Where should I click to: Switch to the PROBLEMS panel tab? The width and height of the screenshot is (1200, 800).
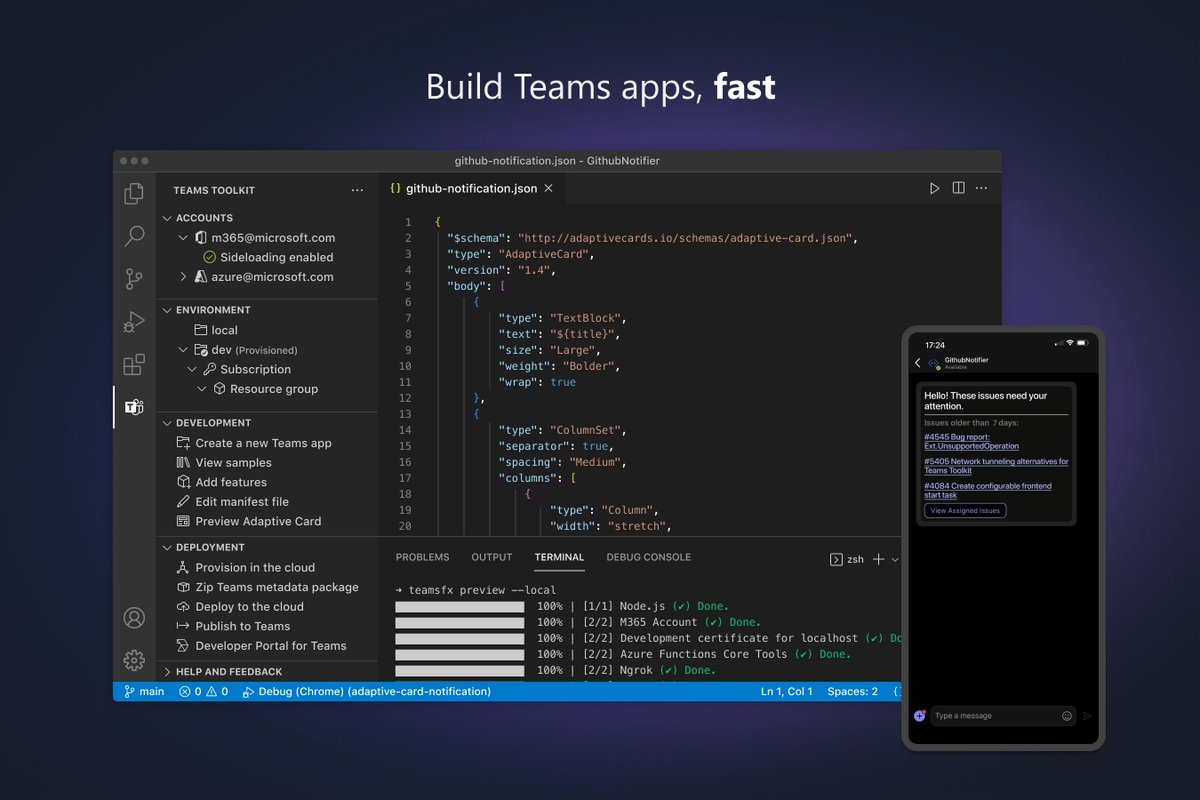(x=423, y=557)
